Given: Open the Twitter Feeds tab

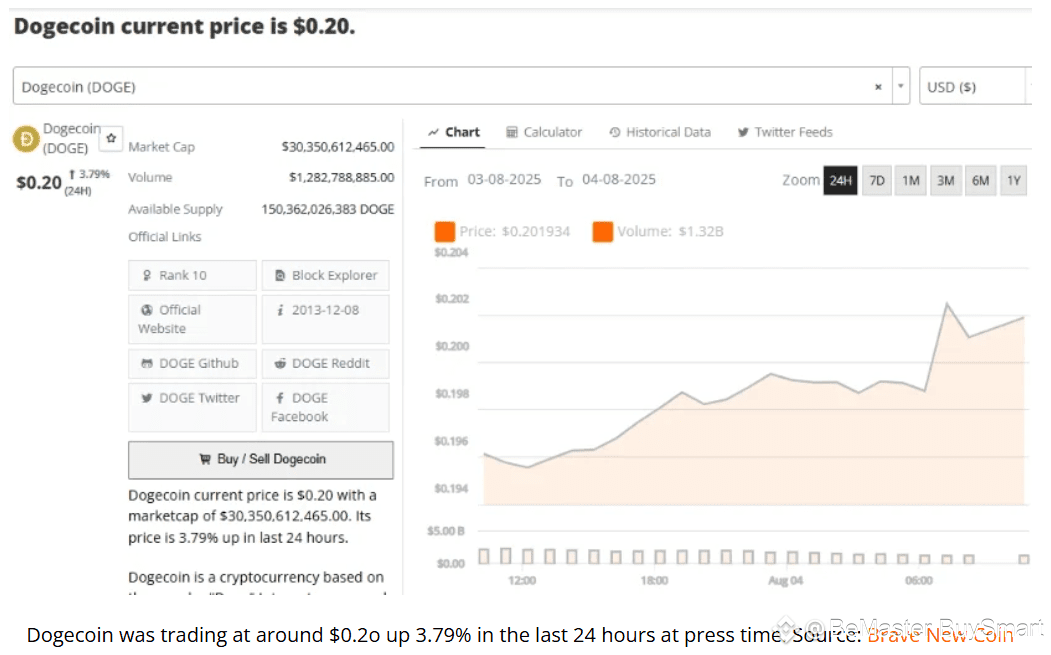Looking at the screenshot, I should [785, 132].
